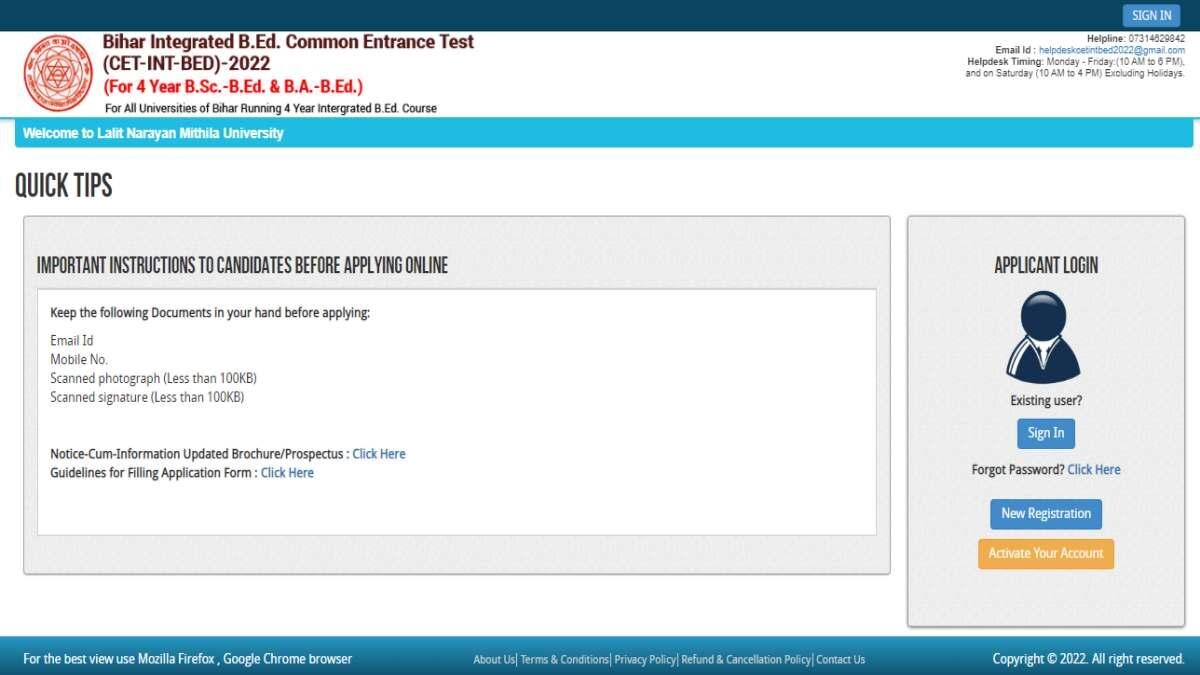Open the About Us footer link
The image size is (1200, 675).
[x=492, y=659]
